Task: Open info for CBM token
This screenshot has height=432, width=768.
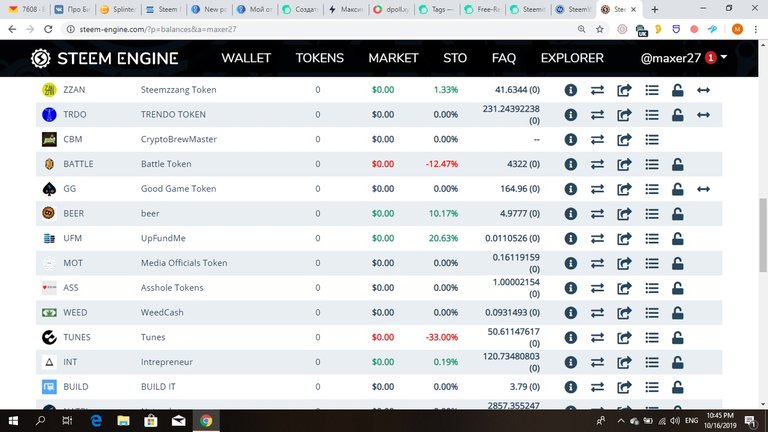Action: [571, 140]
